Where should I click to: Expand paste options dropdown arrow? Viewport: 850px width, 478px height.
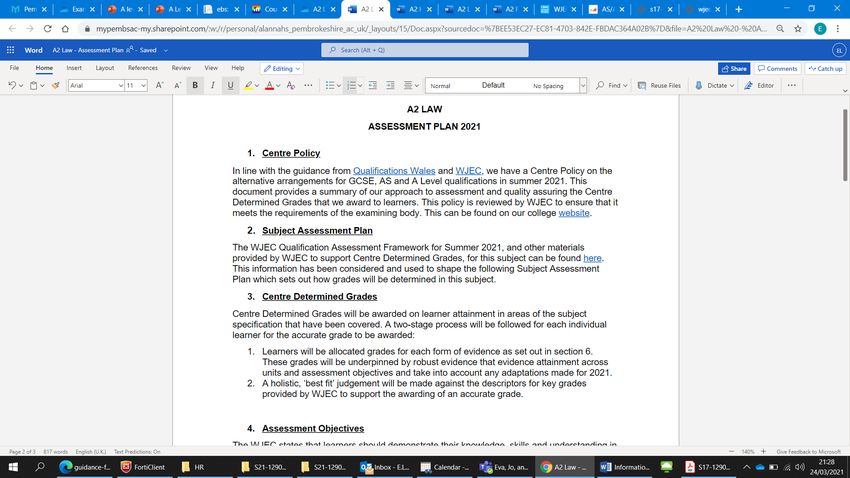pos(42,86)
